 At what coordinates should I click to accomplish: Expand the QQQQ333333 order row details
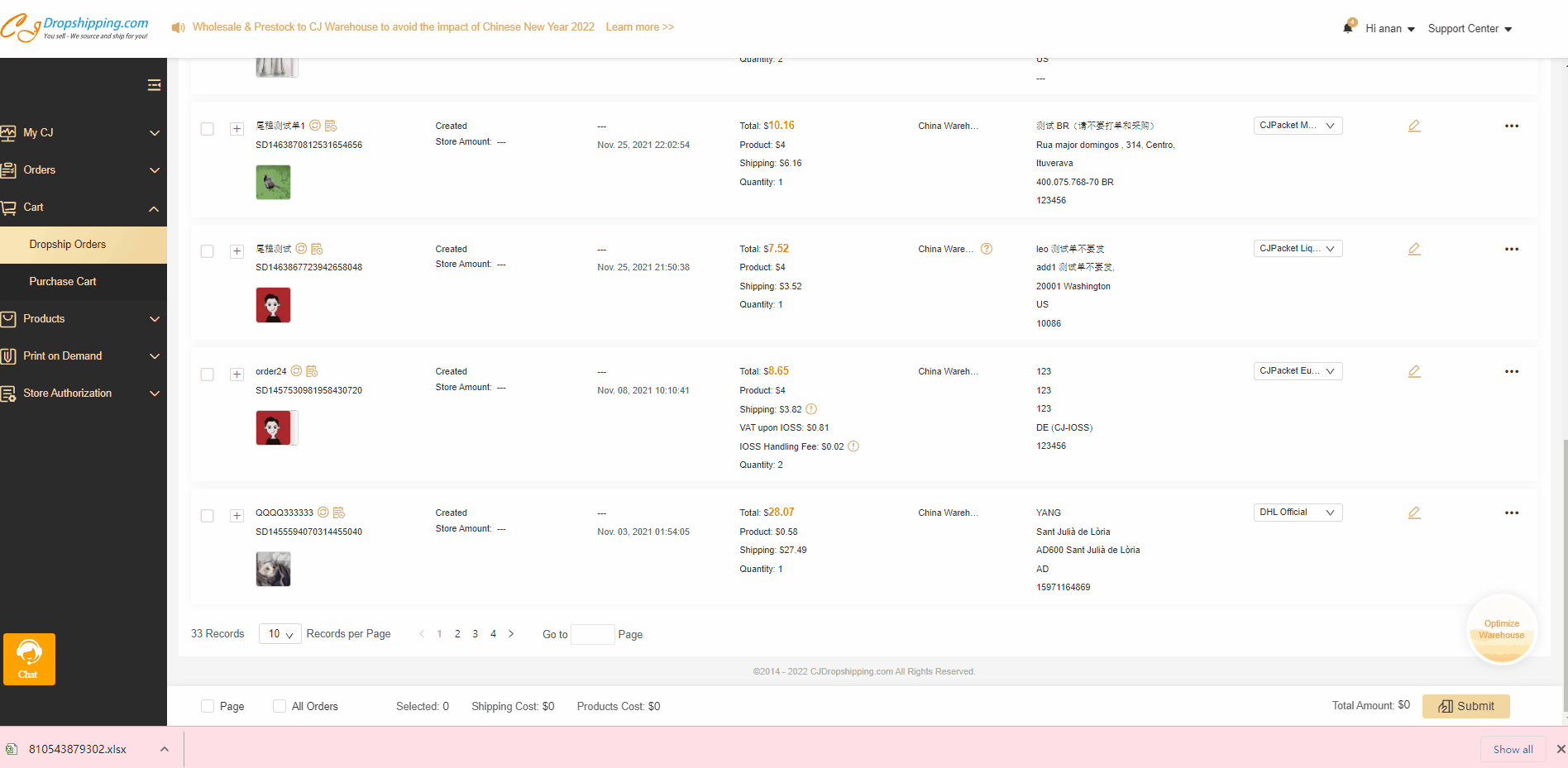click(237, 516)
